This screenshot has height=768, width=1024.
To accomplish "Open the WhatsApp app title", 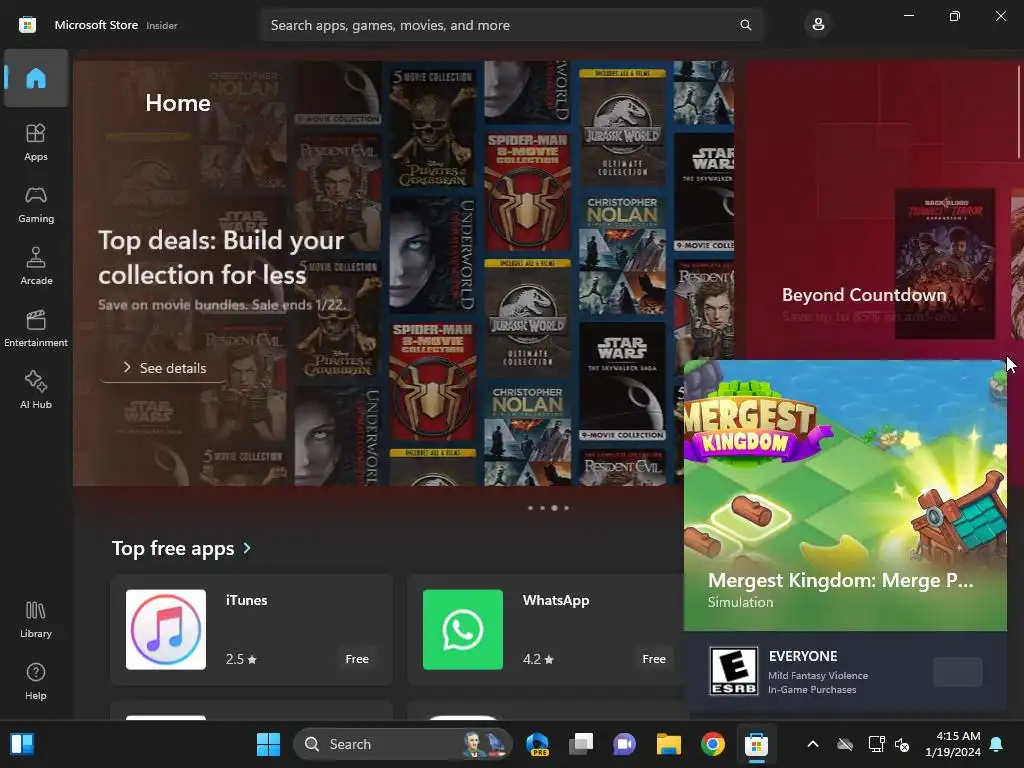I will pyautogui.click(x=556, y=600).
